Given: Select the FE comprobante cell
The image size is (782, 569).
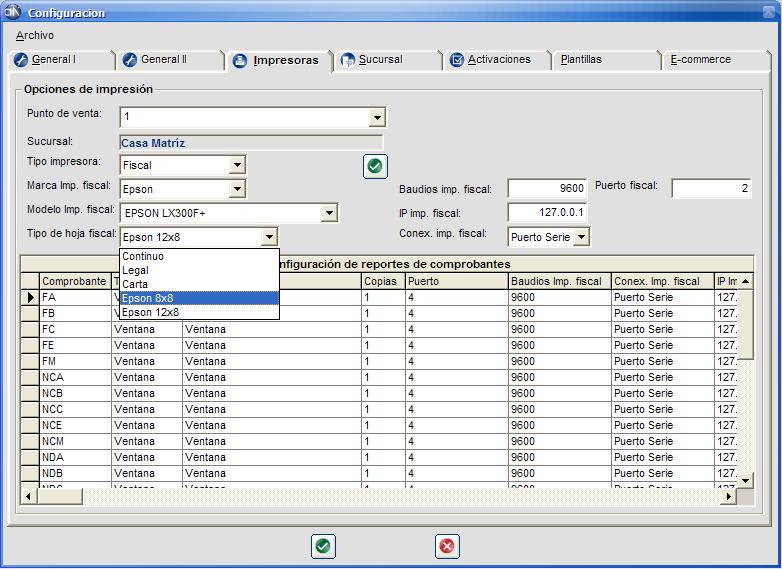Looking at the screenshot, I should click(75, 346).
